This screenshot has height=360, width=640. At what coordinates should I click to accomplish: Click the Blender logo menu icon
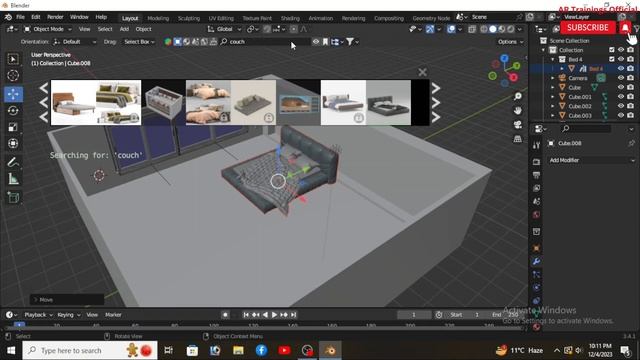(8, 17)
